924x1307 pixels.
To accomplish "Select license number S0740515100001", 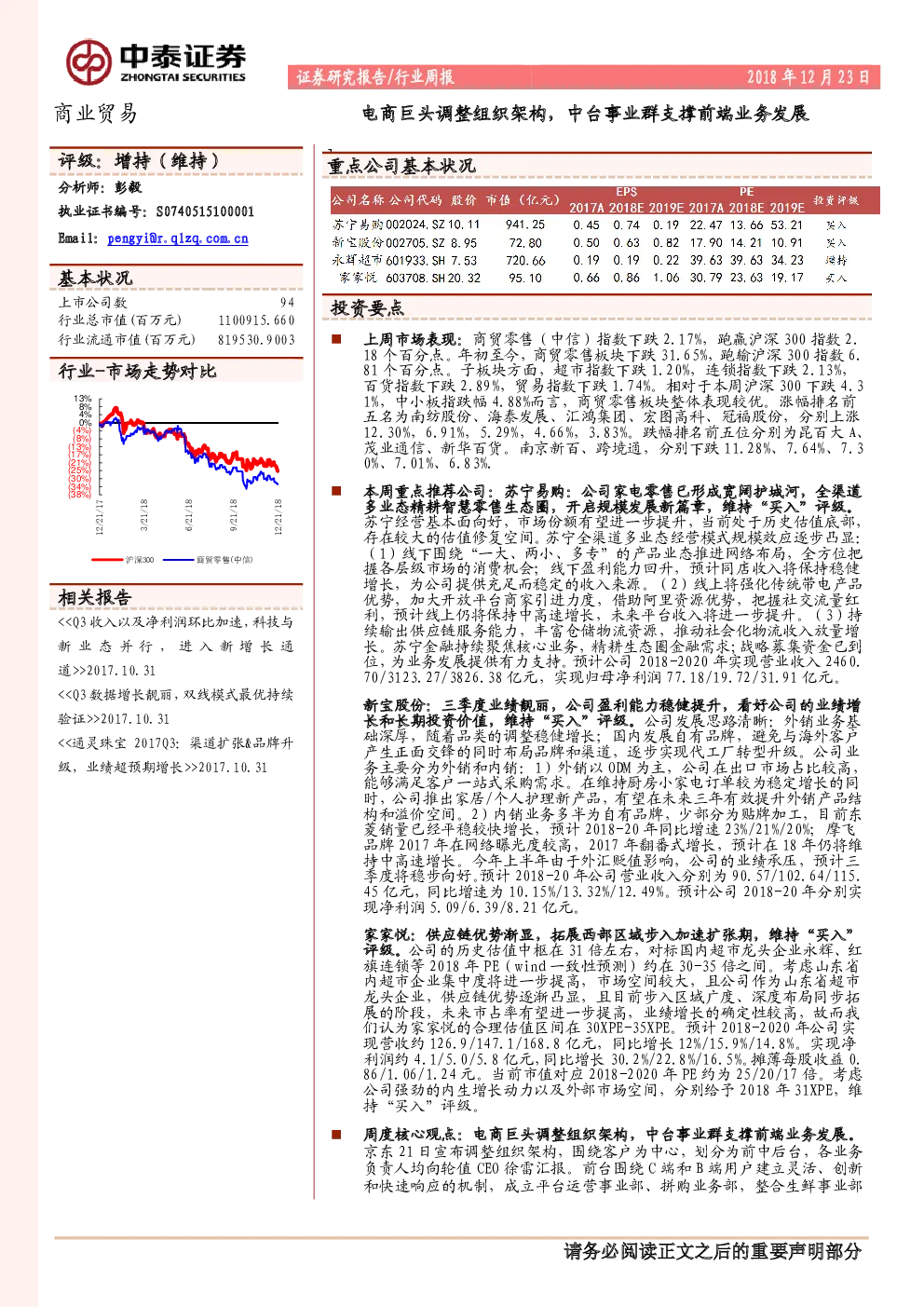I will (205, 212).
